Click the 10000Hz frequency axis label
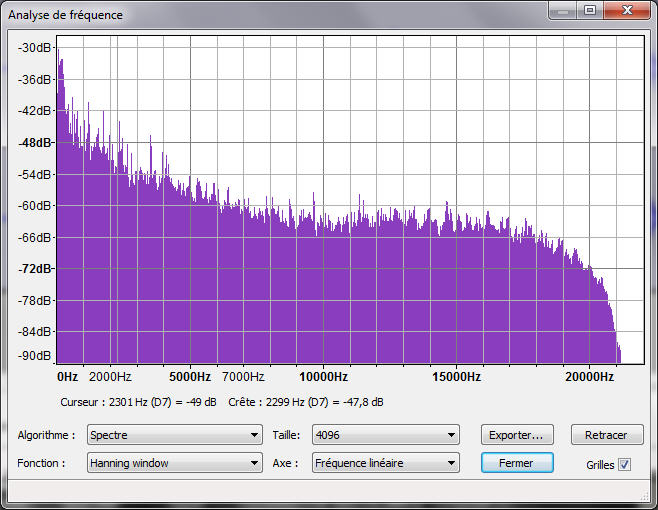The width and height of the screenshot is (658, 510). pos(324,377)
